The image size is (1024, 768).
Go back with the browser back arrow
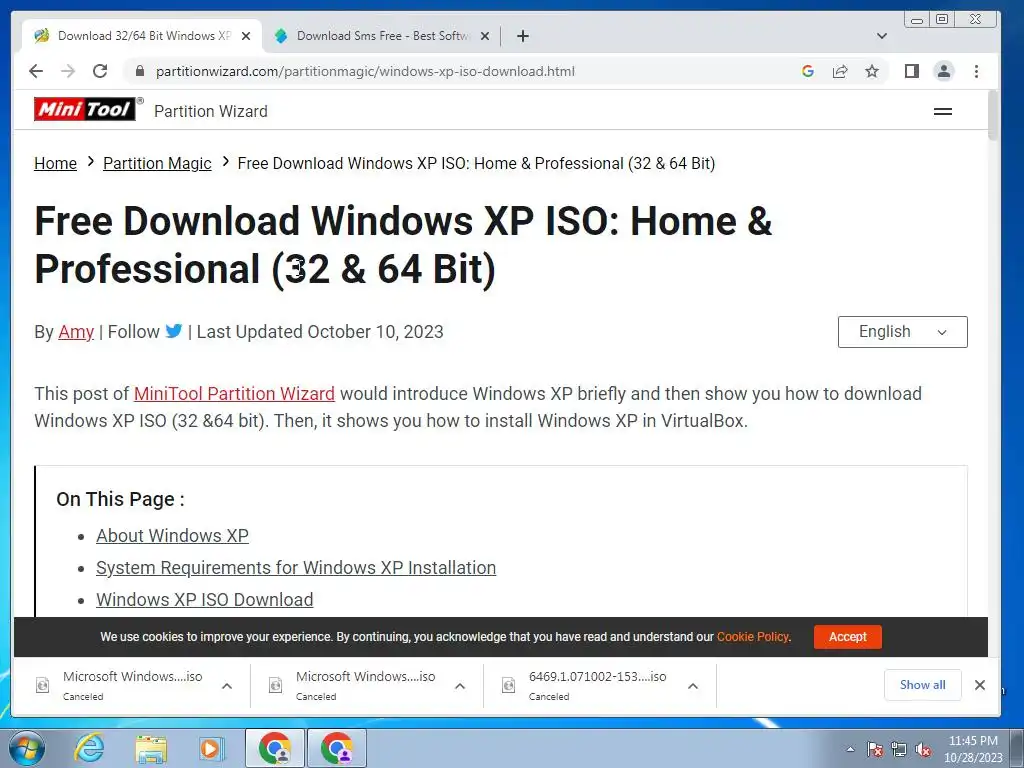pos(36,71)
